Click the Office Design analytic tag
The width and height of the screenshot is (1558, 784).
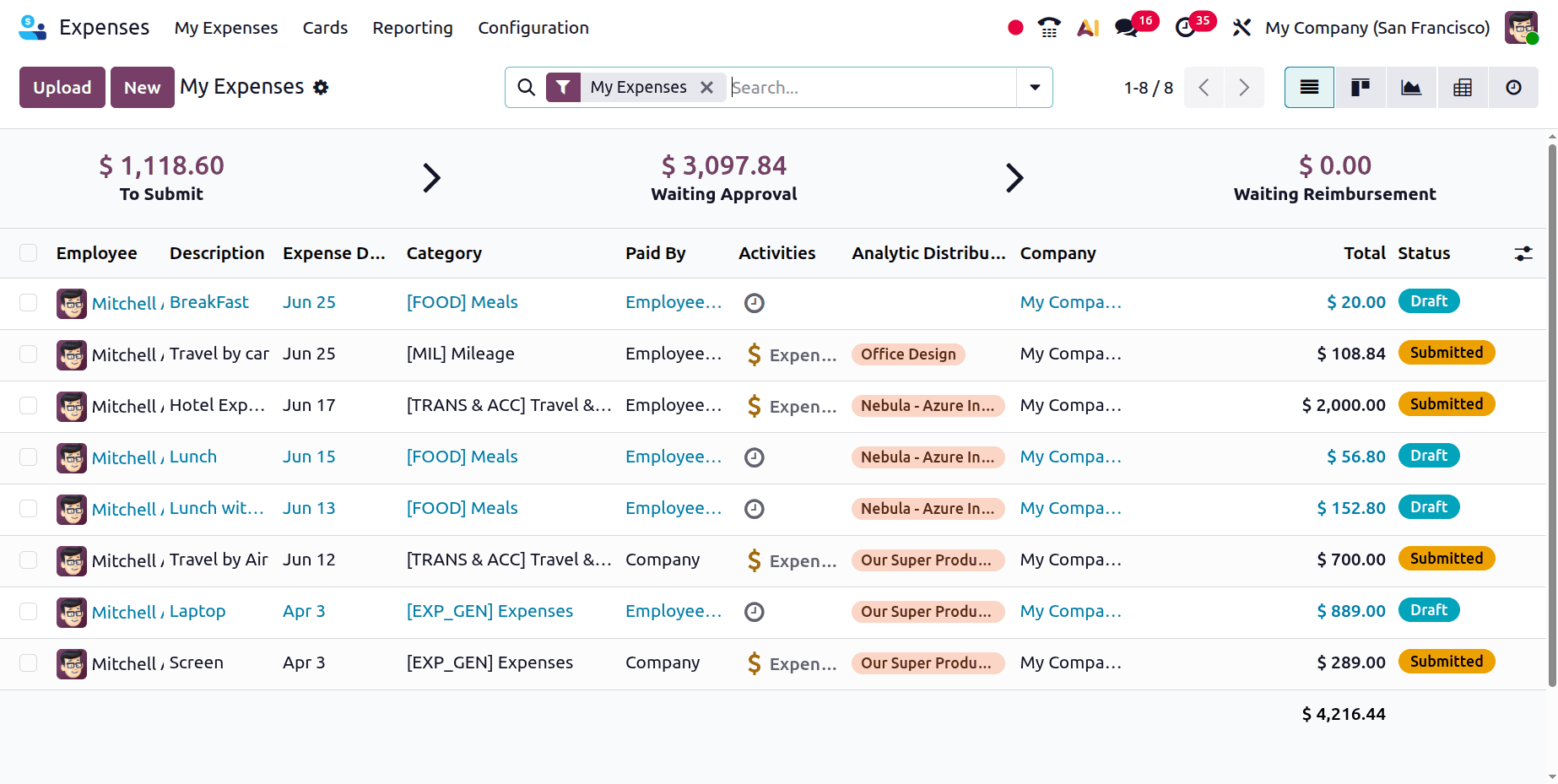(908, 354)
